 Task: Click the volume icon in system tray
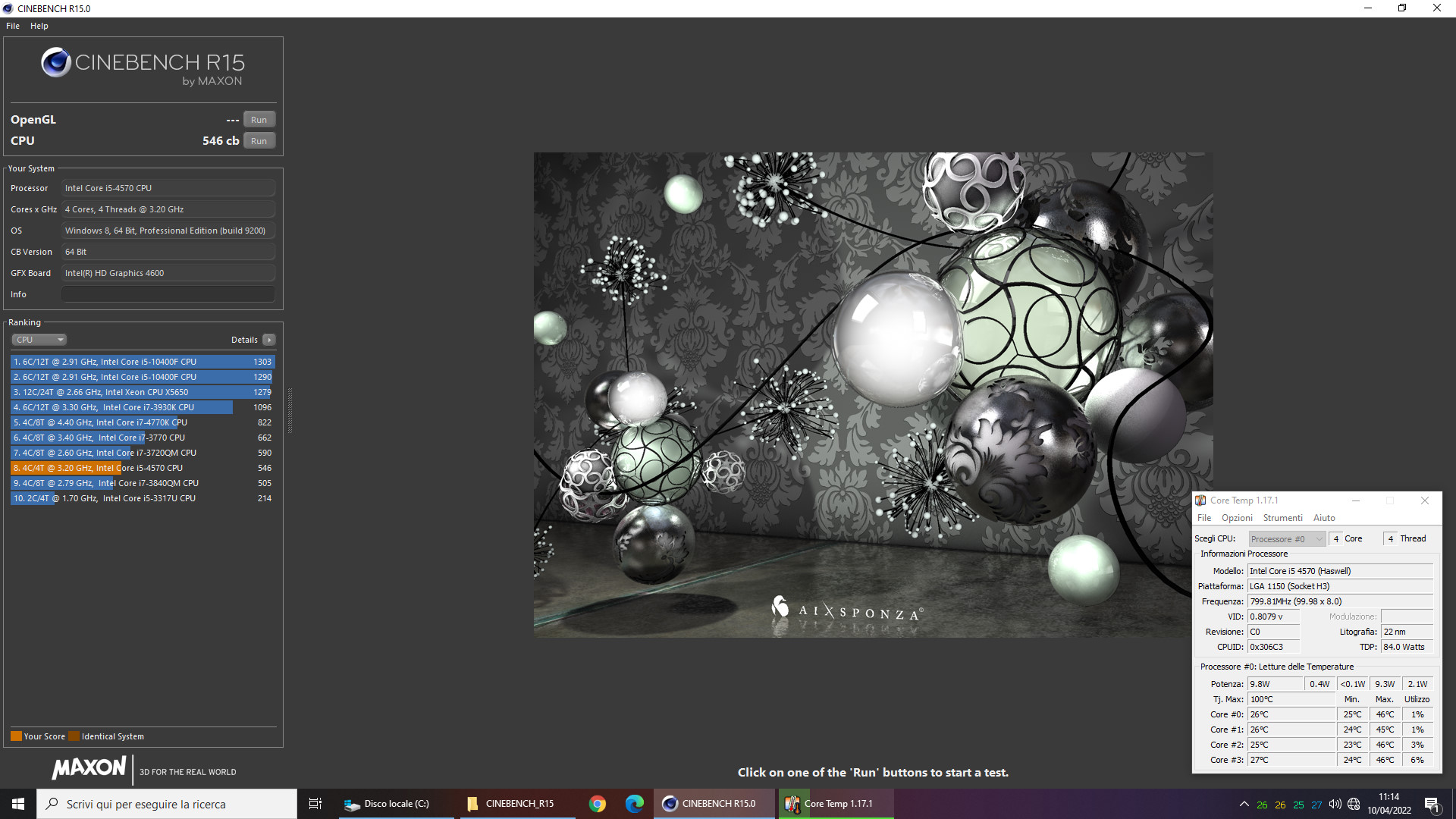point(1335,804)
